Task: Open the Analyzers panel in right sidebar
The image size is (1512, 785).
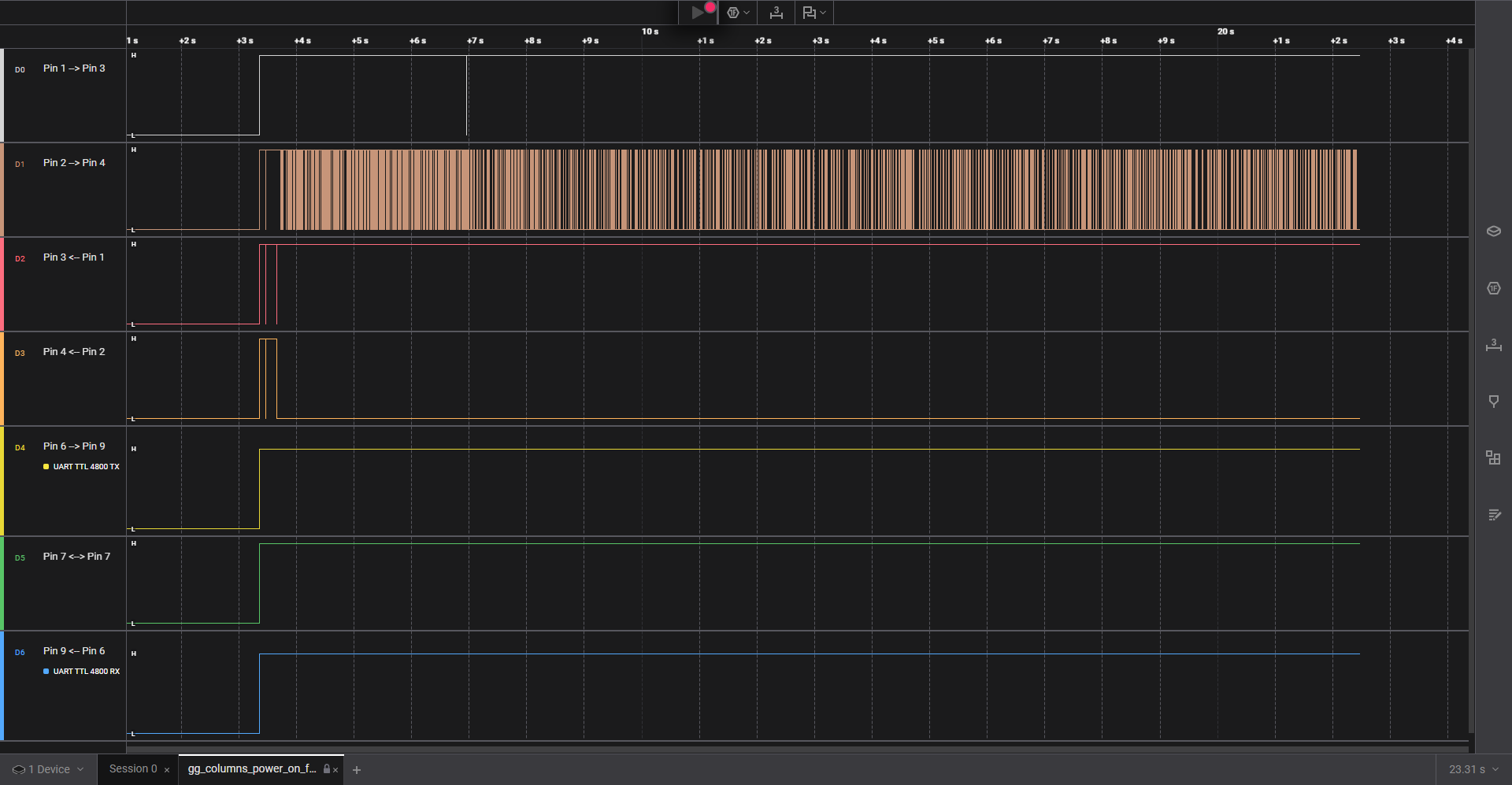Action: point(1493,288)
